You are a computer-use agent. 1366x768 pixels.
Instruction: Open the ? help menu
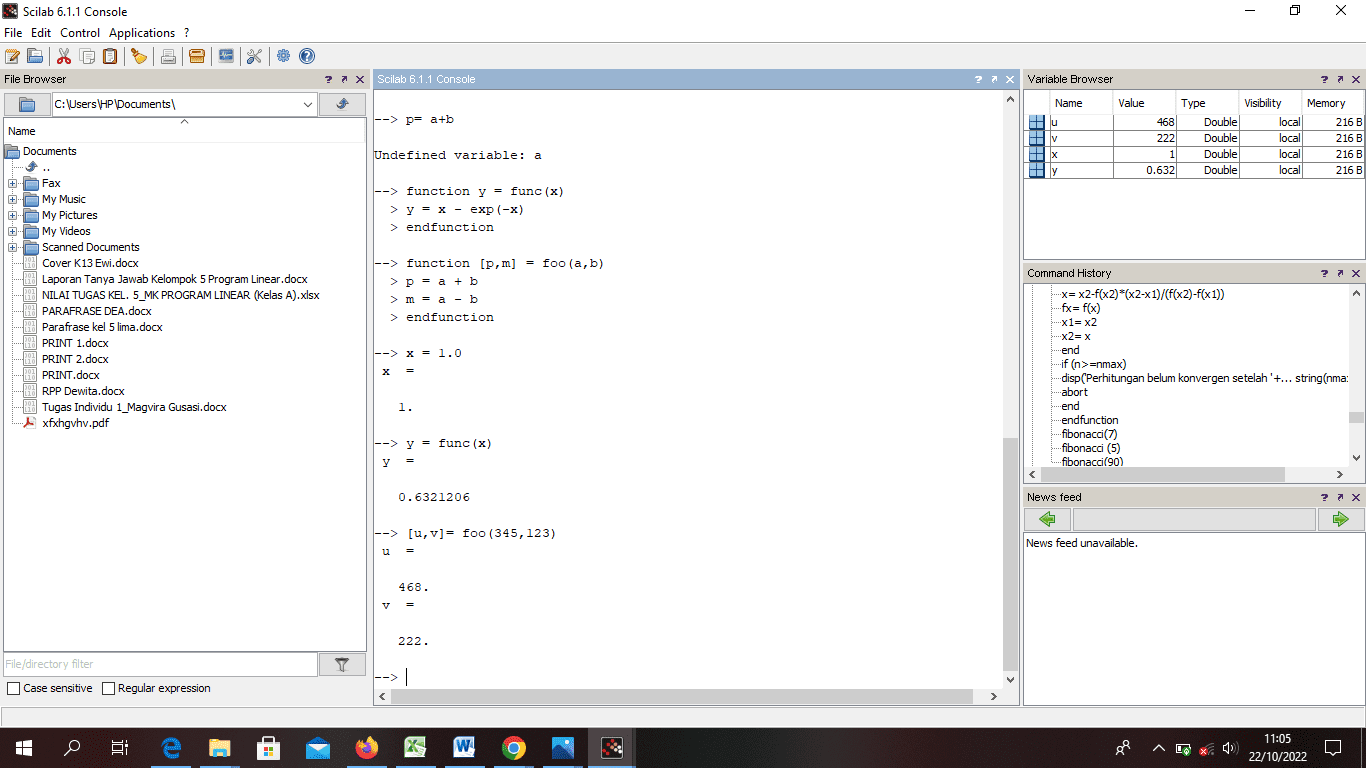(187, 33)
